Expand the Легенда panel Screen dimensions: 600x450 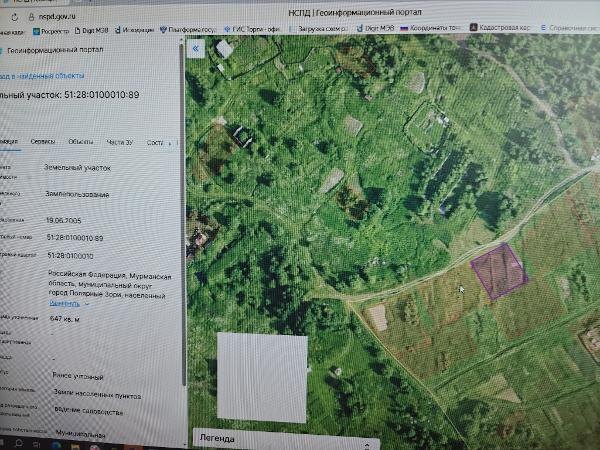pos(286,439)
